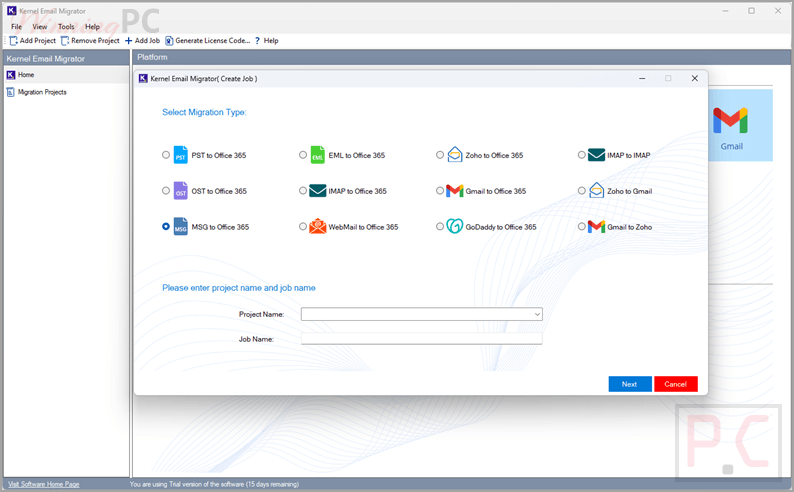Click the trial version status bar text
Viewport: 794px width, 492px height.
pyautogui.click(x=214, y=484)
